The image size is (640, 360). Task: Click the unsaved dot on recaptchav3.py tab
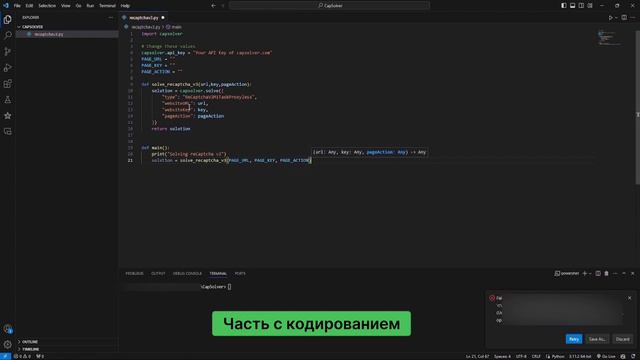[163, 18]
